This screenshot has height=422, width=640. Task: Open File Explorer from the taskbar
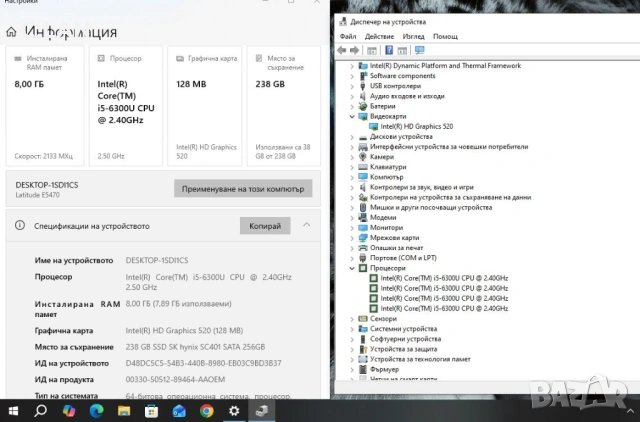pyautogui.click(x=124, y=411)
